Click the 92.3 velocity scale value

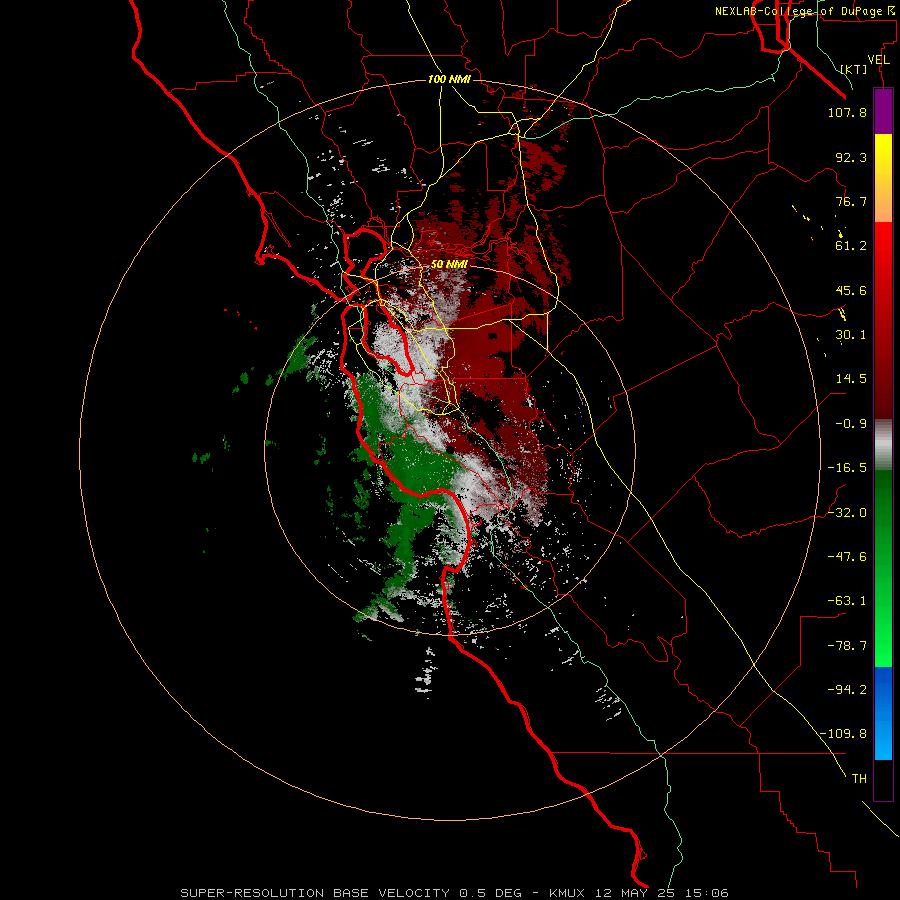click(x=851, y=157)
